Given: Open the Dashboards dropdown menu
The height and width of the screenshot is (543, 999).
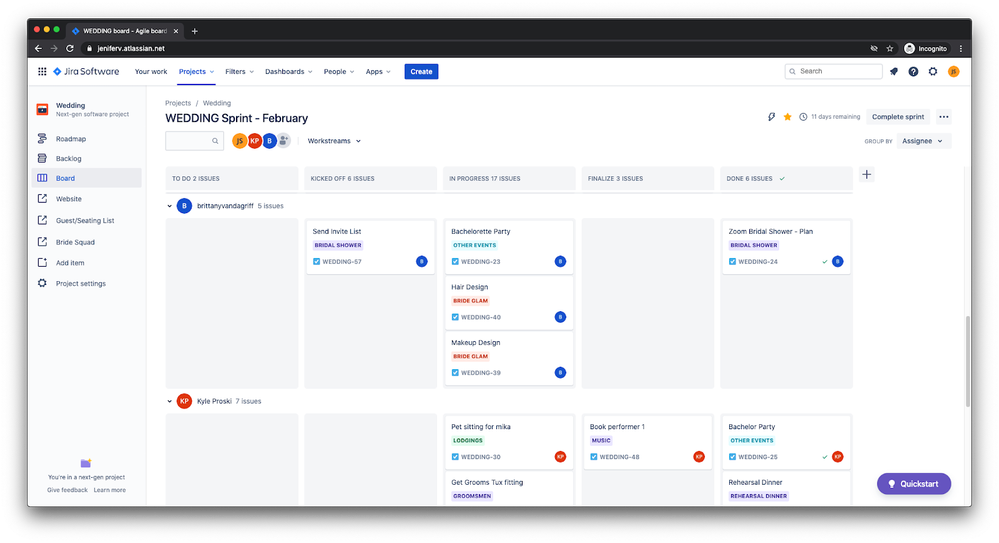Looking at the screenshot, I should [289, 71].
